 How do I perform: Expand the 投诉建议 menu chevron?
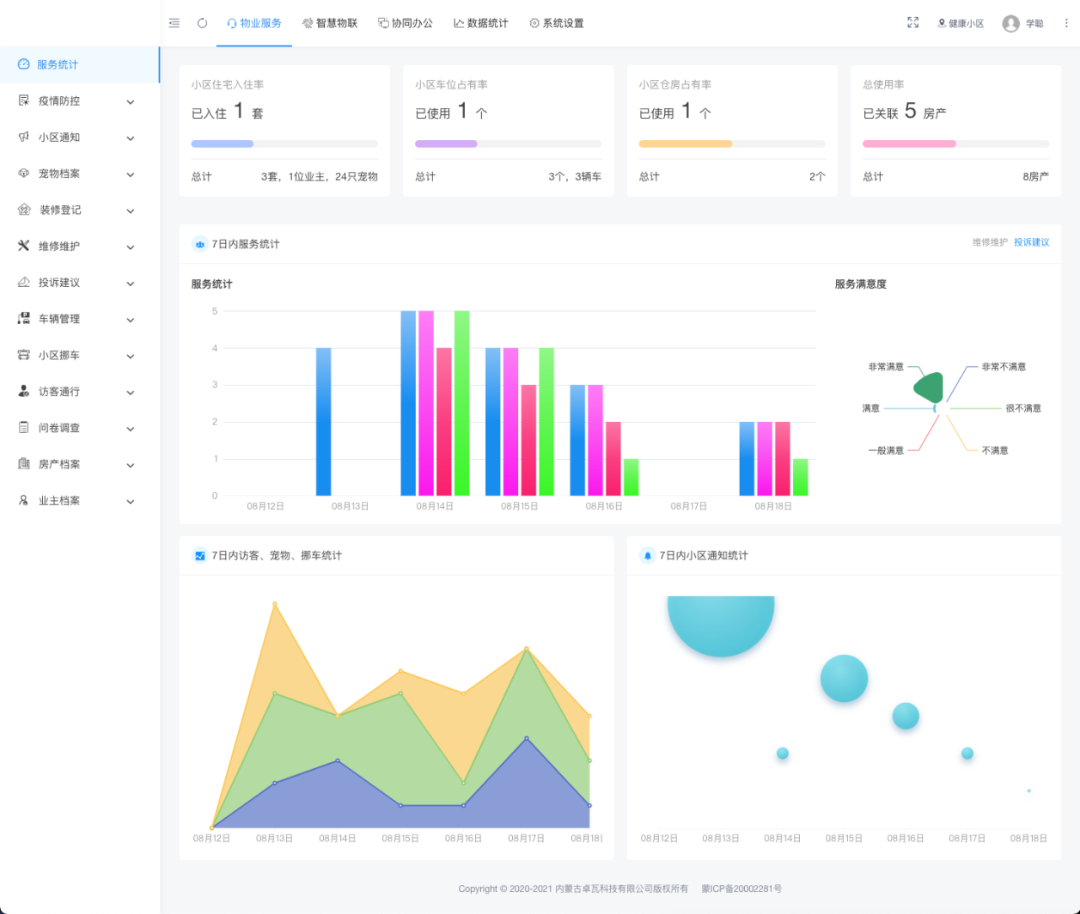click(130, 284)
